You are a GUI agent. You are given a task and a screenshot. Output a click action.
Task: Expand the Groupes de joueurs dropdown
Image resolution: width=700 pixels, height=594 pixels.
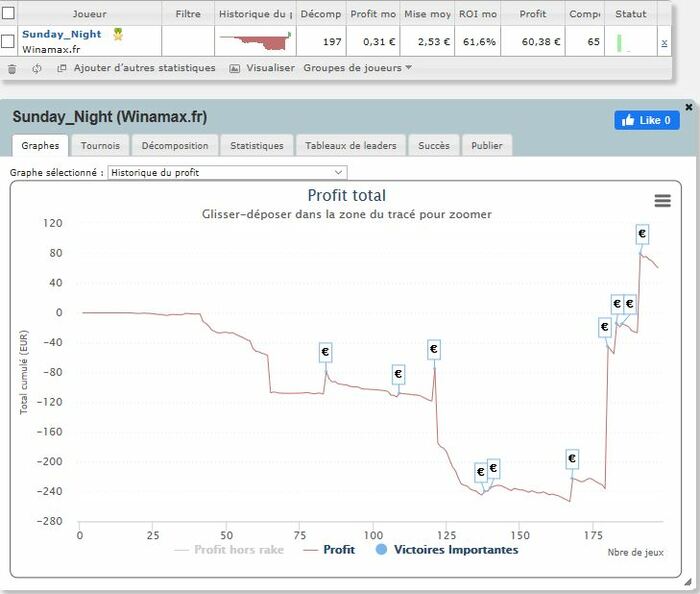pyautogui.click(x=358, y=68)
